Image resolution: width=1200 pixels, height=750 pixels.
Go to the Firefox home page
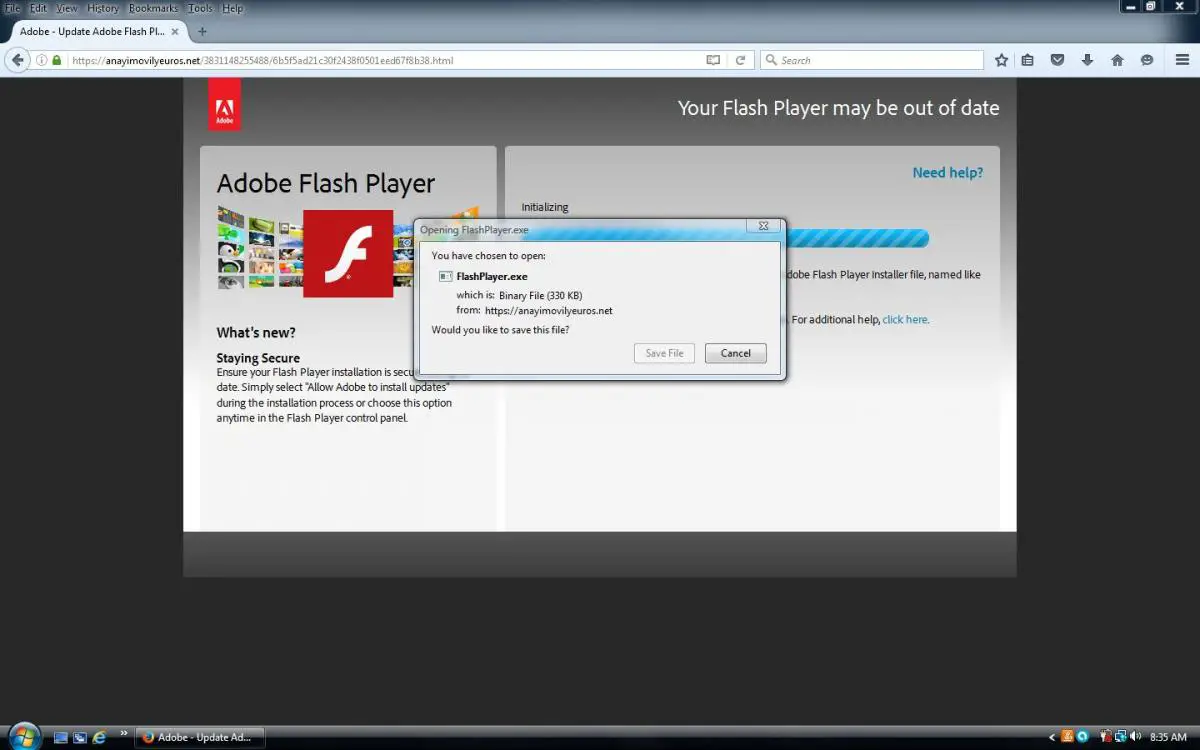pos(1117,60)
